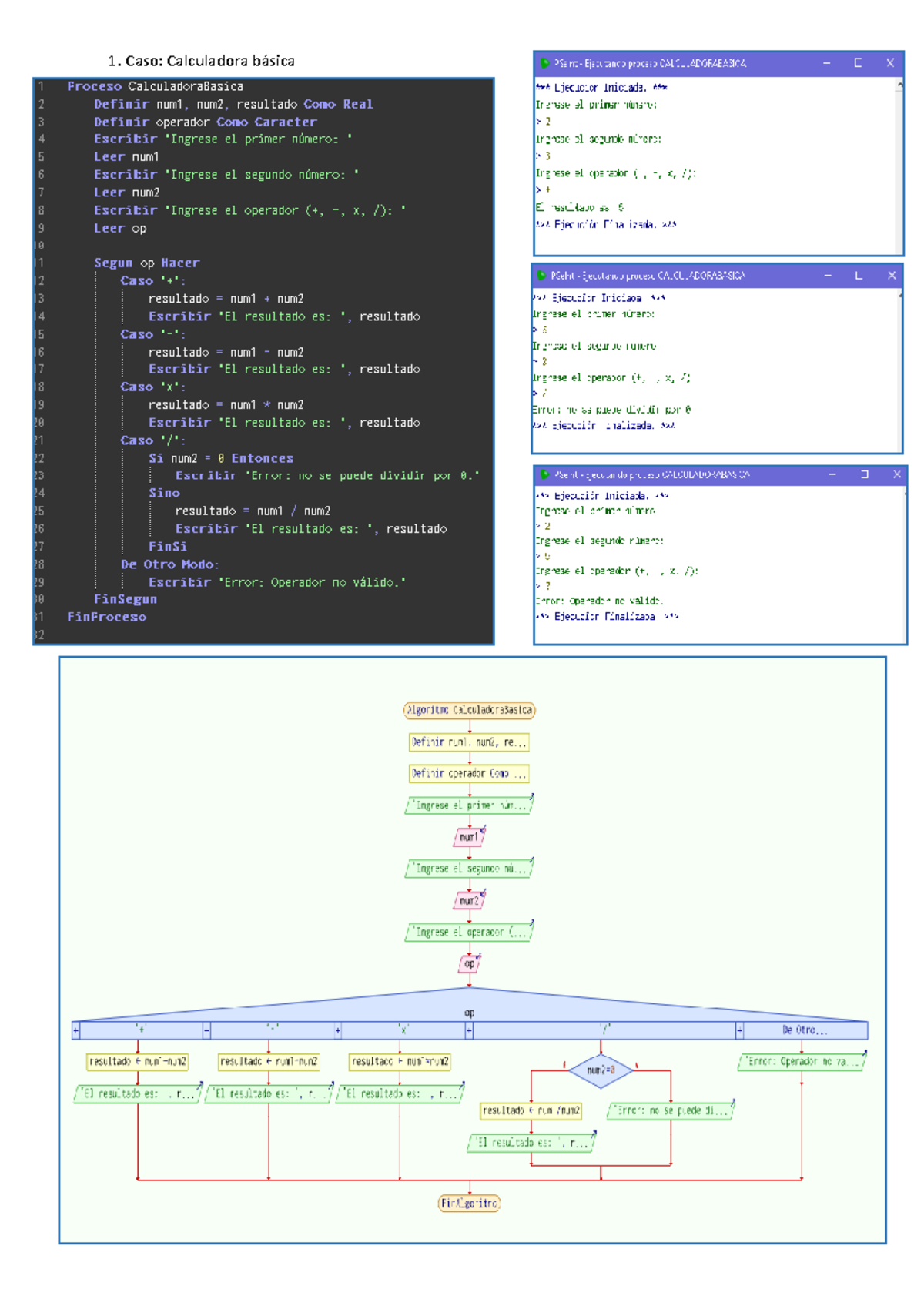
Task: Collapse the '+' case branch in the flowchart
Action: click(76, 1030)
